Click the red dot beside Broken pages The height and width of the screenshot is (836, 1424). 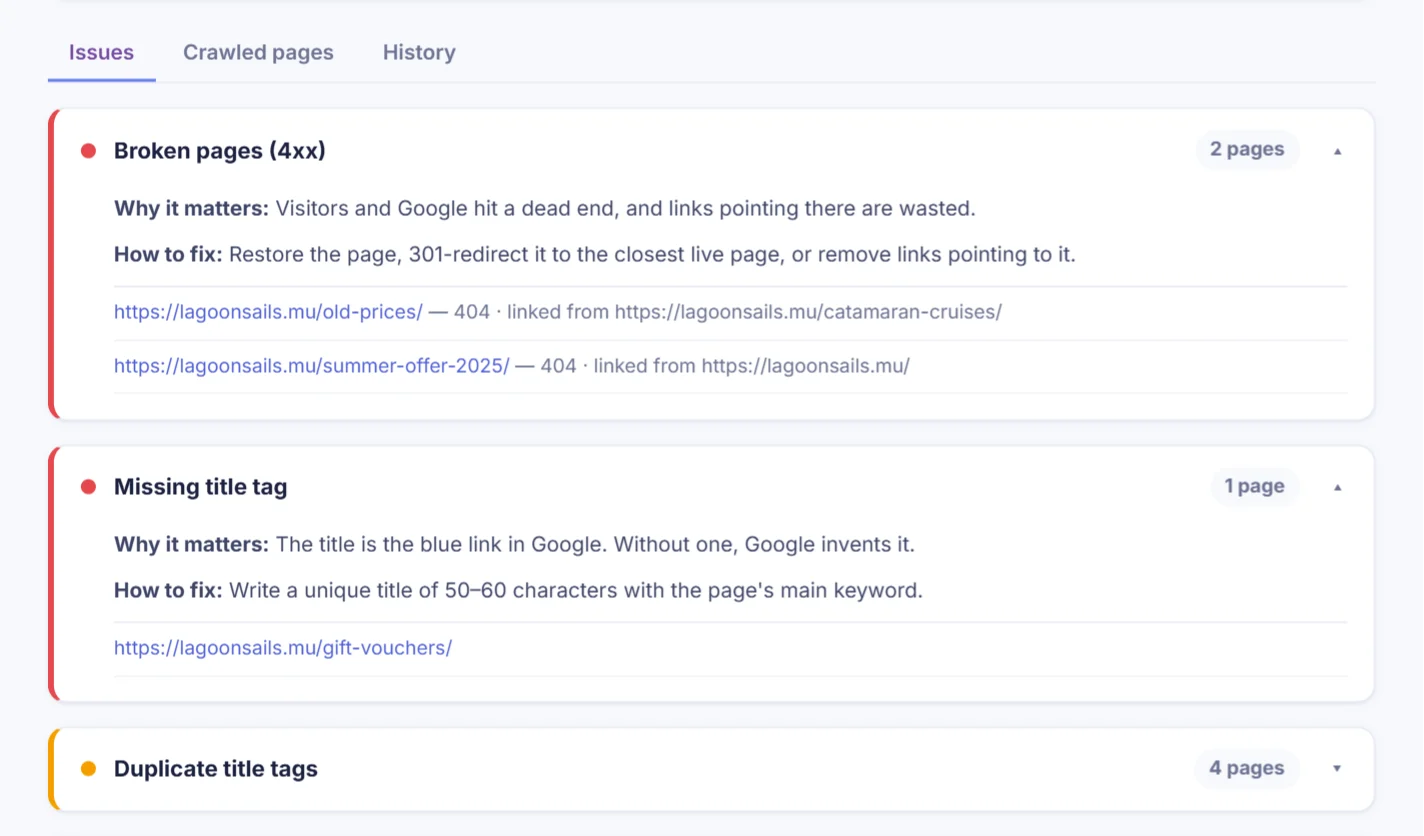[x=88, y=151]
